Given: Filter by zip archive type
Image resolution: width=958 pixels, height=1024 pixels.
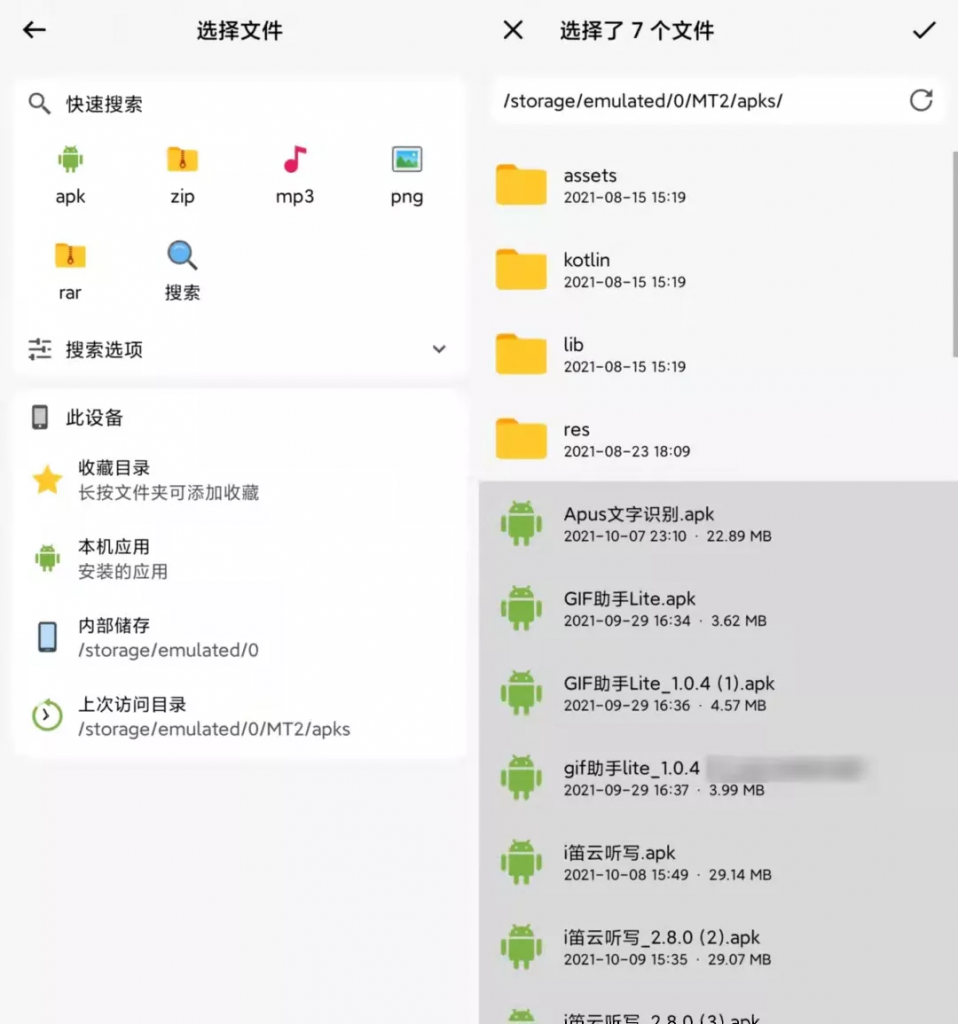Looking at the screenshot, I should 182,175.
